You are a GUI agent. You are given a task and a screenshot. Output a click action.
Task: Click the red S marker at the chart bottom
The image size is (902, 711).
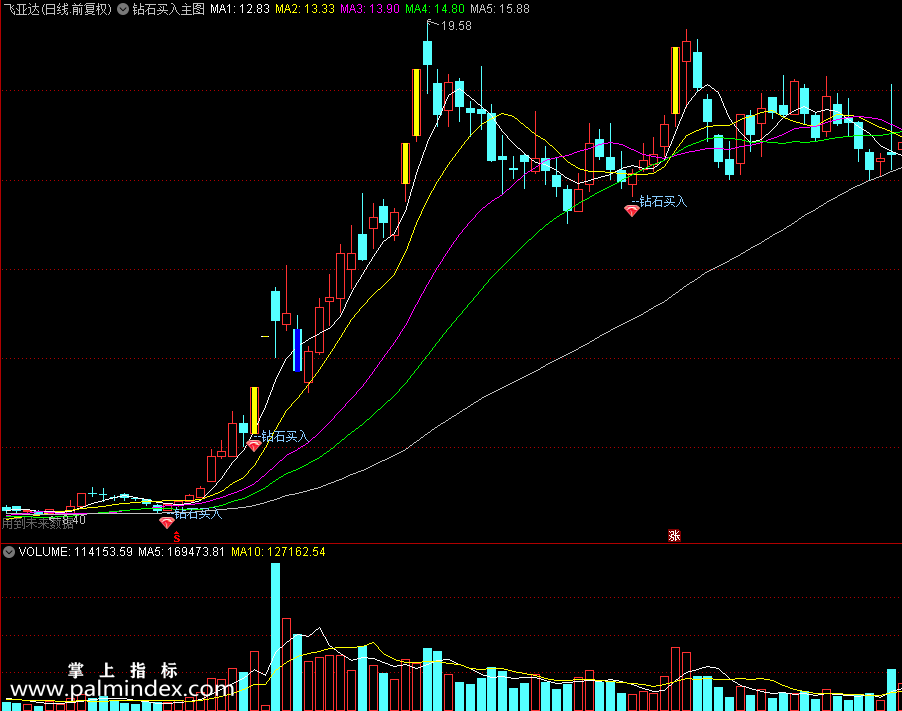(177, 537)
